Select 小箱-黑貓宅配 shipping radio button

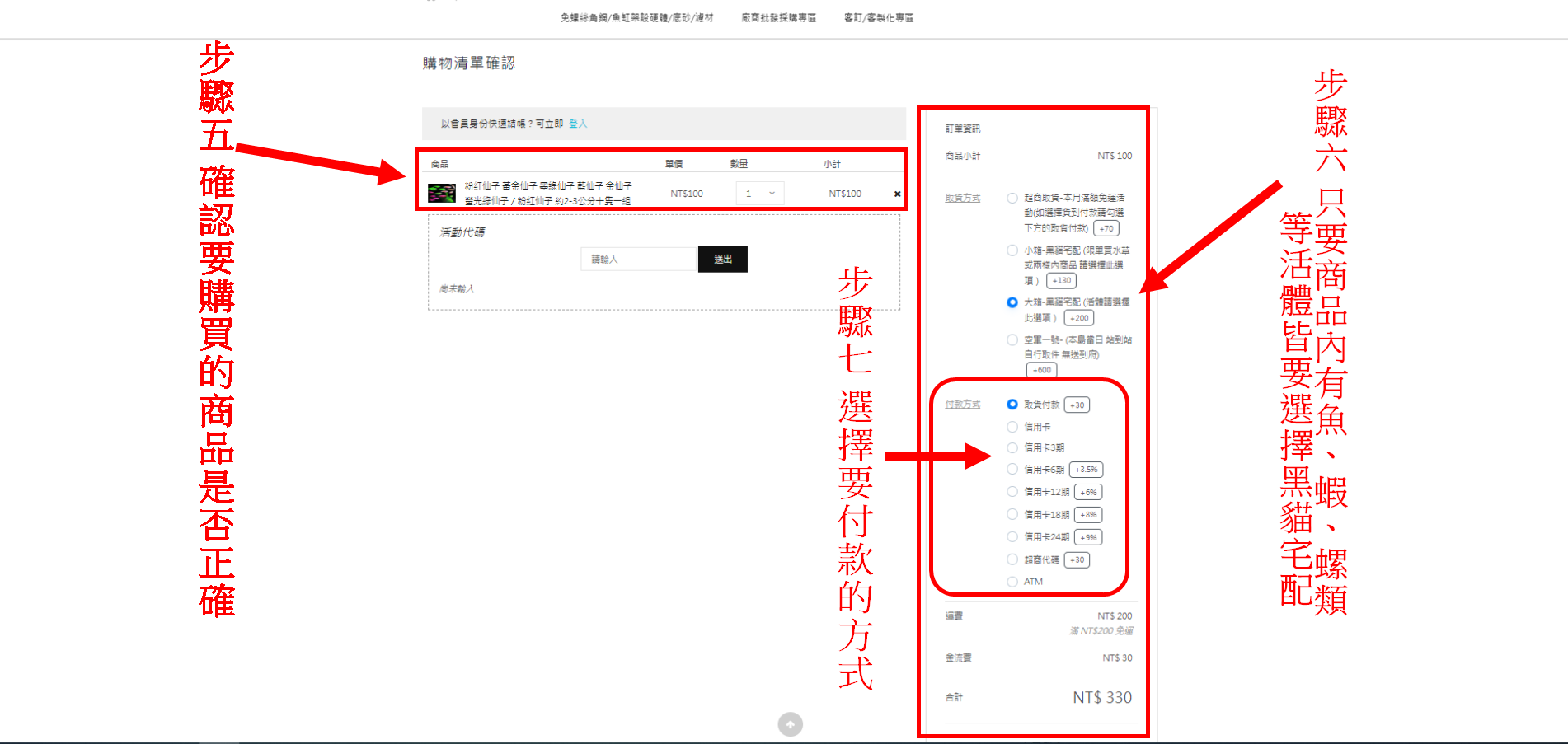(1012, 250)
